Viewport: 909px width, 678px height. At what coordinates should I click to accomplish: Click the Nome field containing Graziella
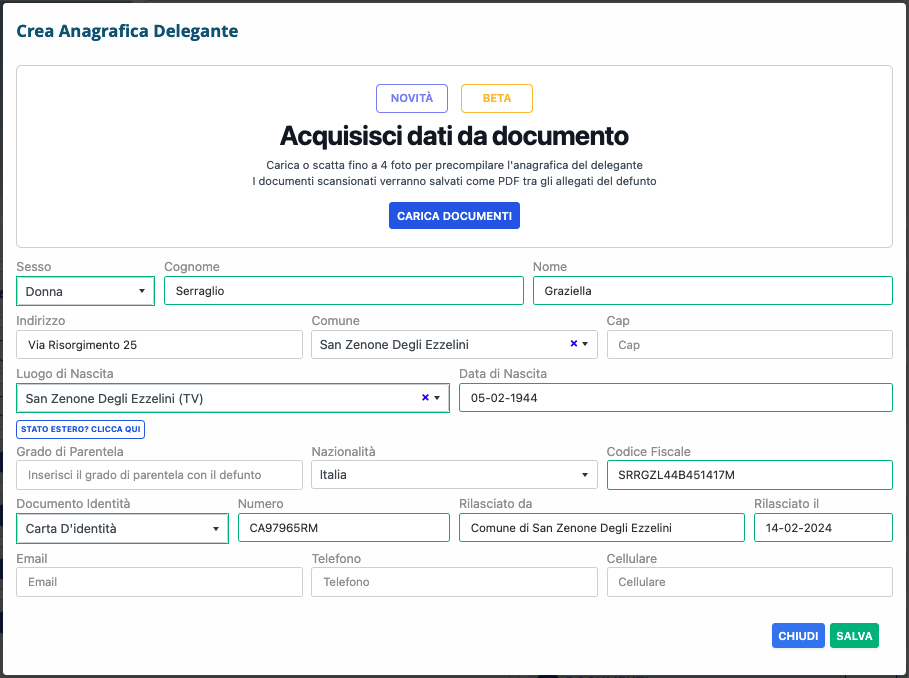point(712,291)
